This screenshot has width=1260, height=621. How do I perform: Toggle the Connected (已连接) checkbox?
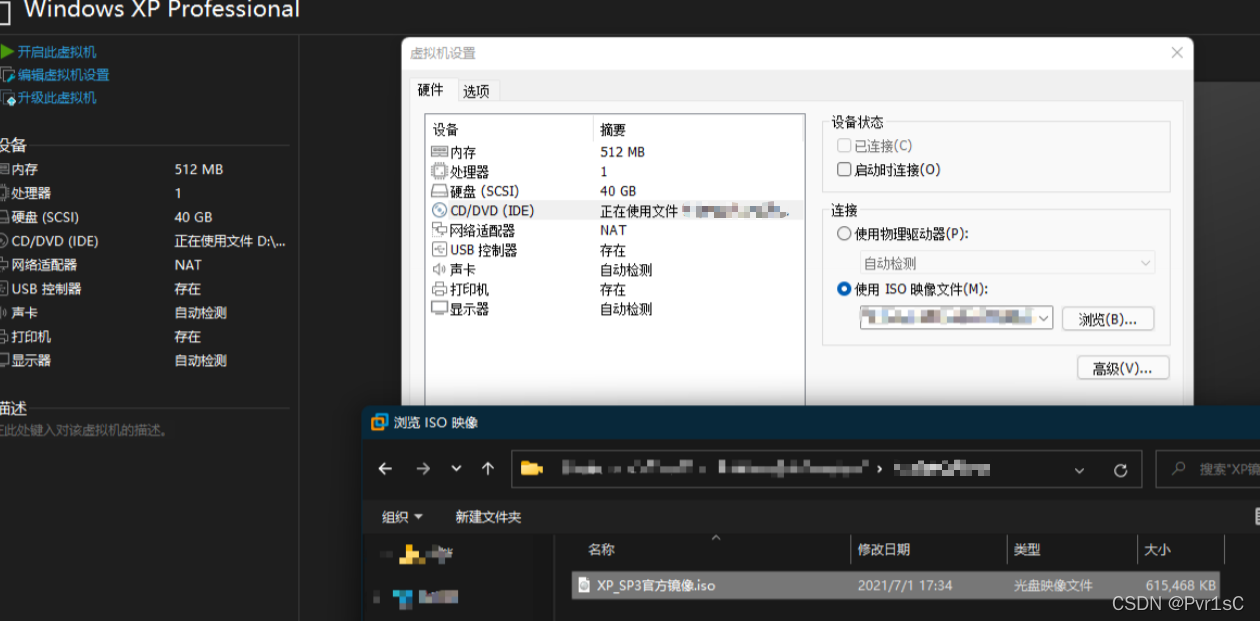[x=844, y=146]
